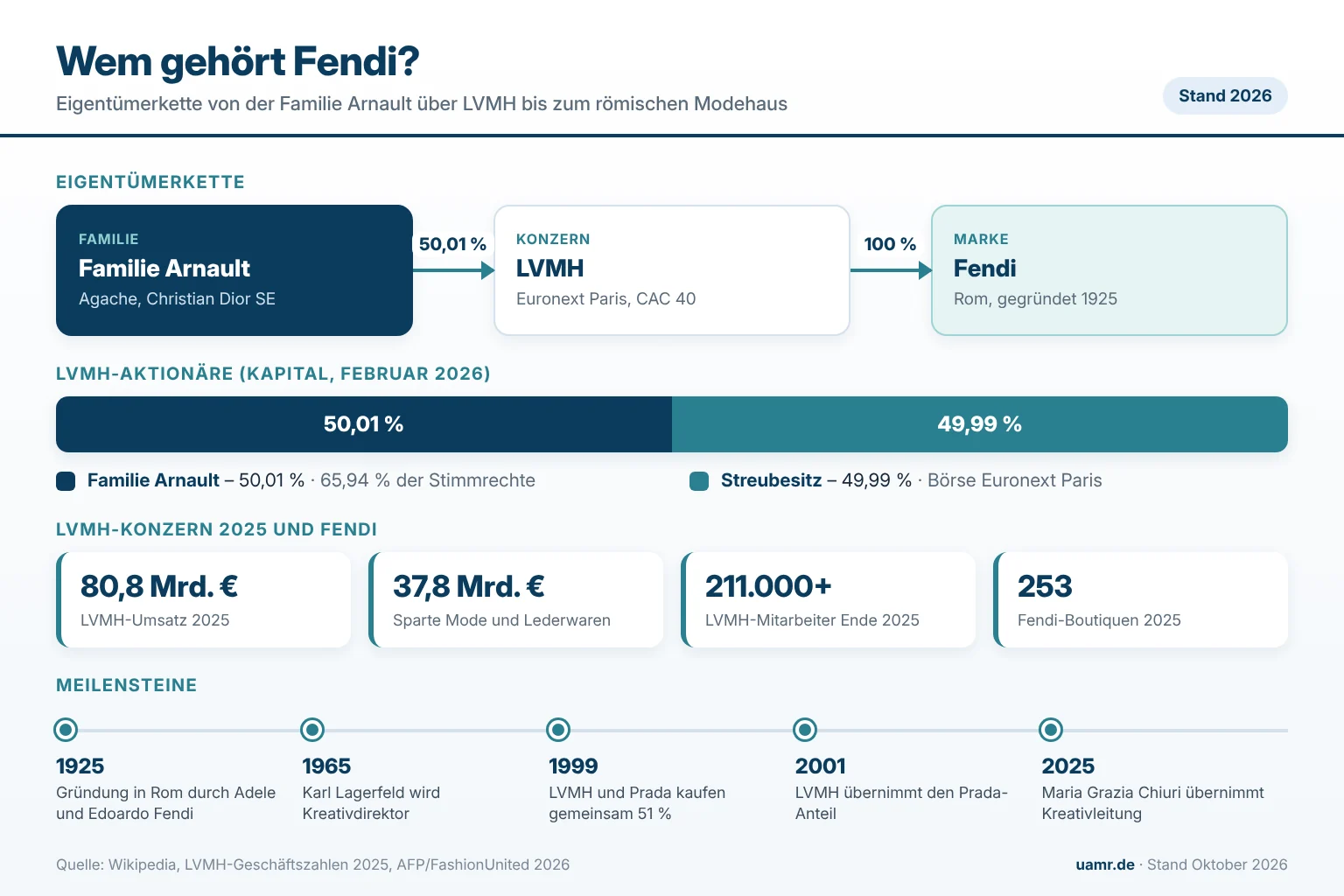Screen dimensions: 1344x896
Task: Click the 2001 timeline marker dot
Action: 805,730
